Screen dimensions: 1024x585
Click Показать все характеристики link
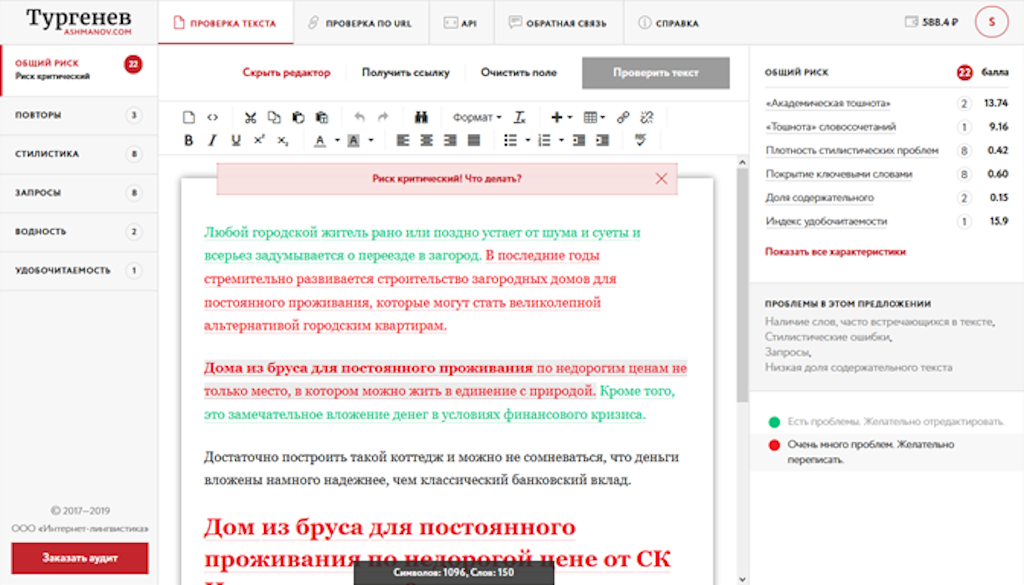(x=835, y=251)
